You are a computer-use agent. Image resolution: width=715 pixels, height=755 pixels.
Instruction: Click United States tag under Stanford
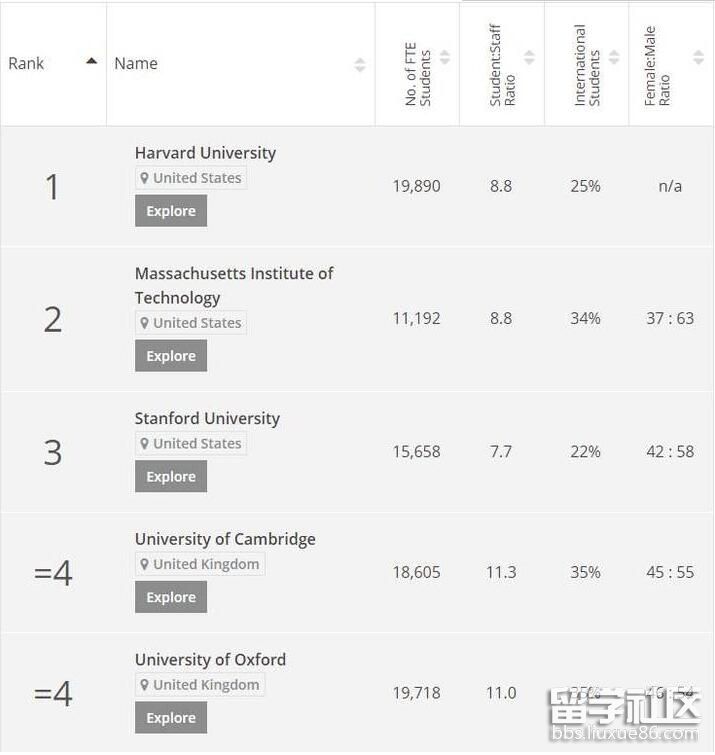coord(196,444)
